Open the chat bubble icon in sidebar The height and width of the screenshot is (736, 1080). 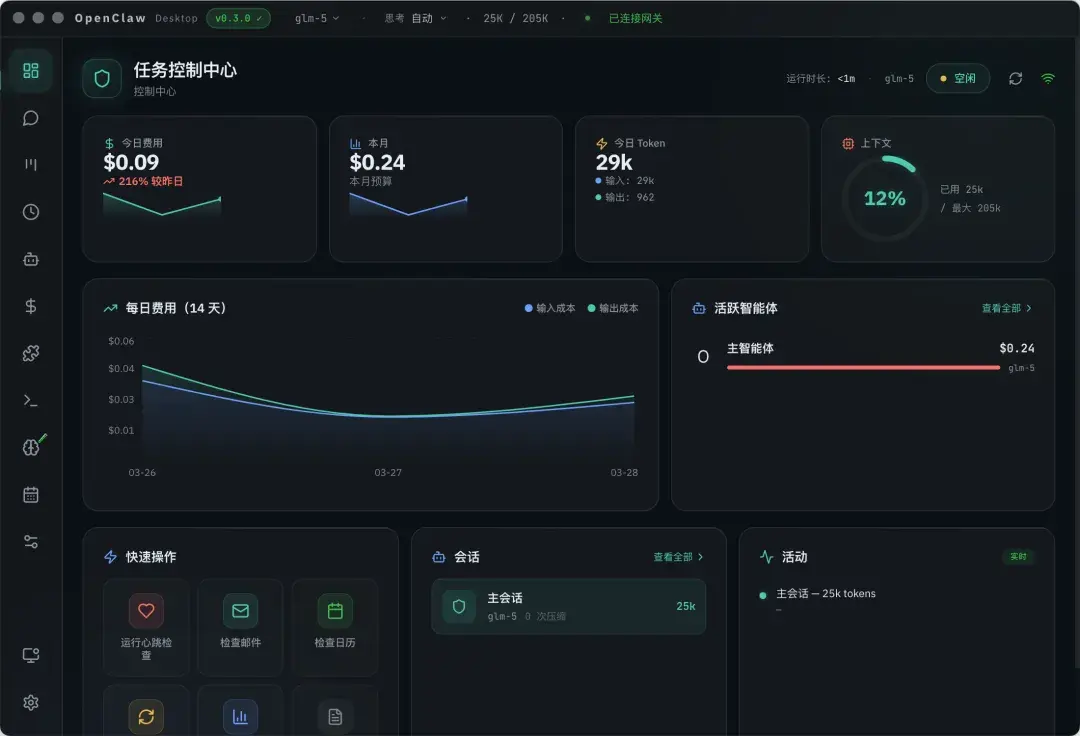(31, 118)
